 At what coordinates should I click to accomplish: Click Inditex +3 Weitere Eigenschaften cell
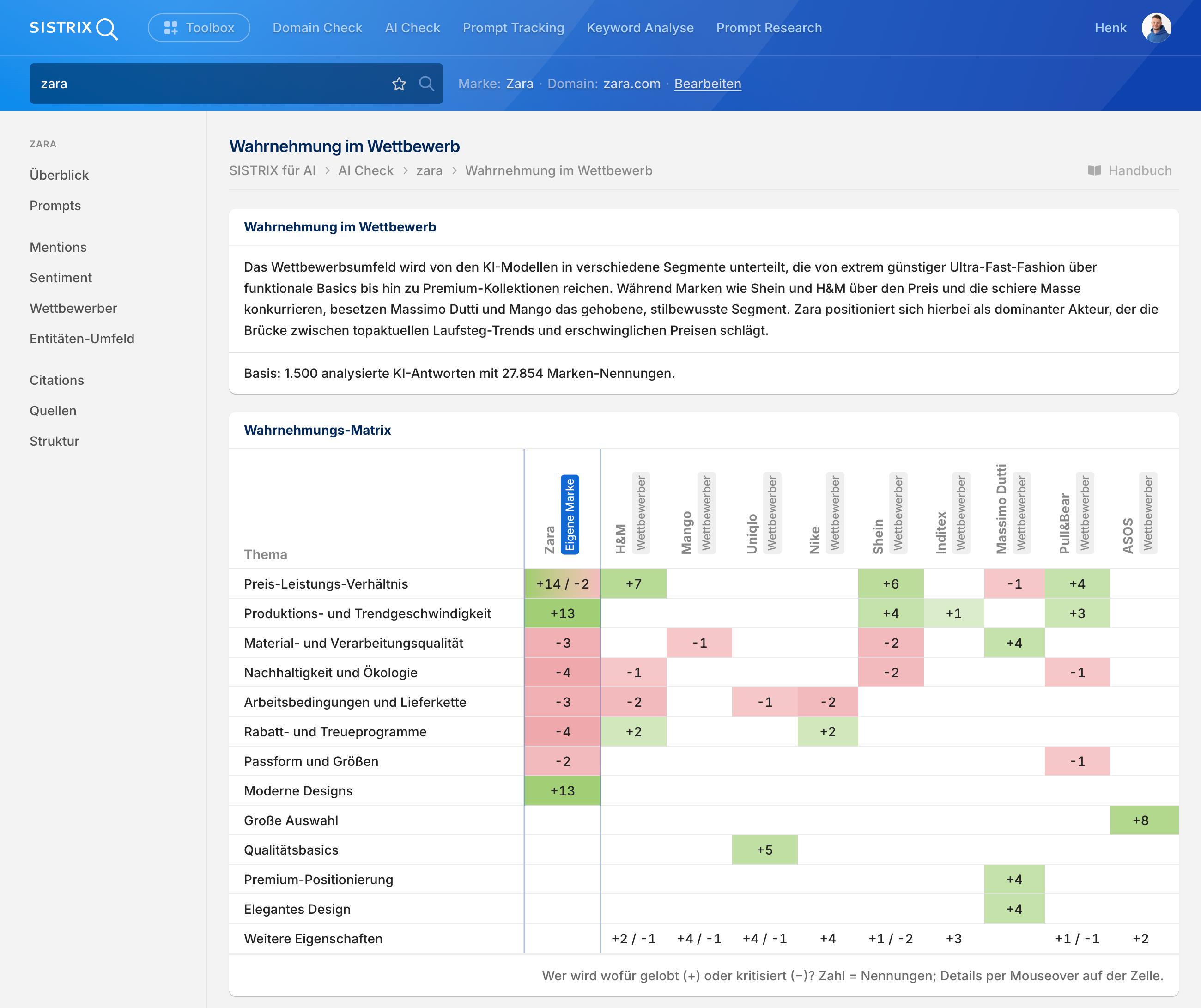(x=954, y=939)
